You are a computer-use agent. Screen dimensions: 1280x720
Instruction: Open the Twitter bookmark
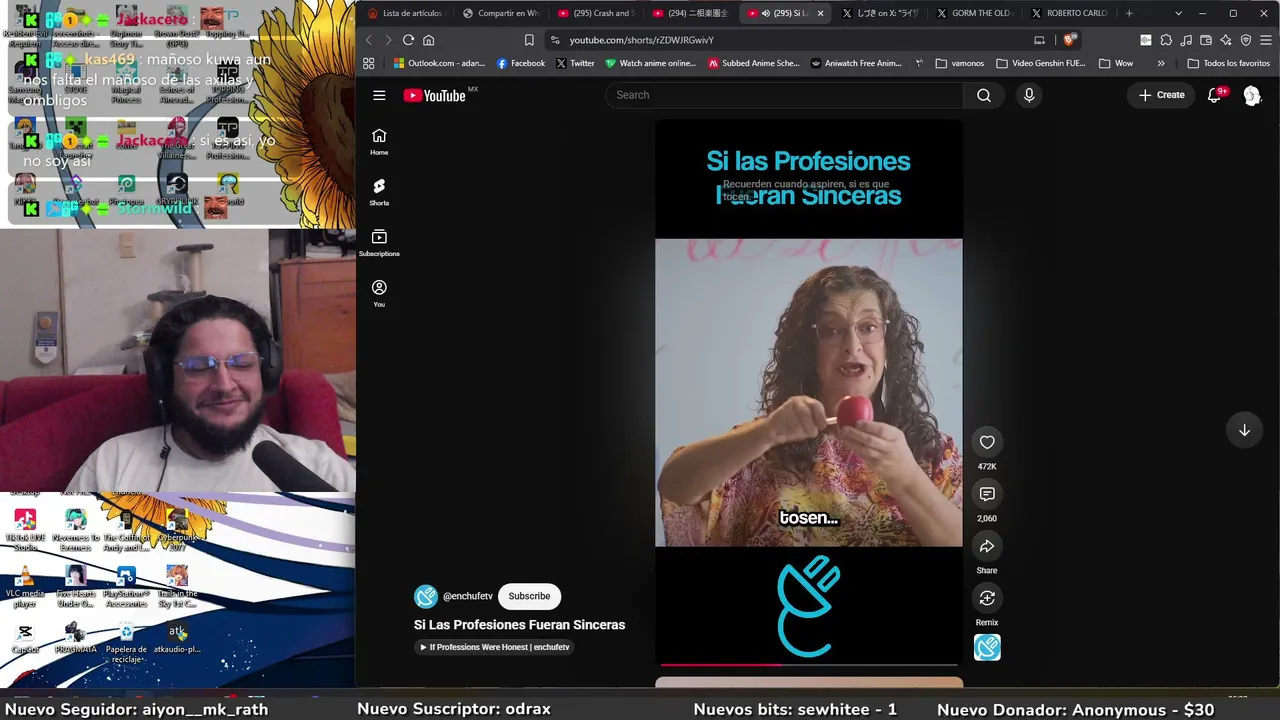click(575, 63)
